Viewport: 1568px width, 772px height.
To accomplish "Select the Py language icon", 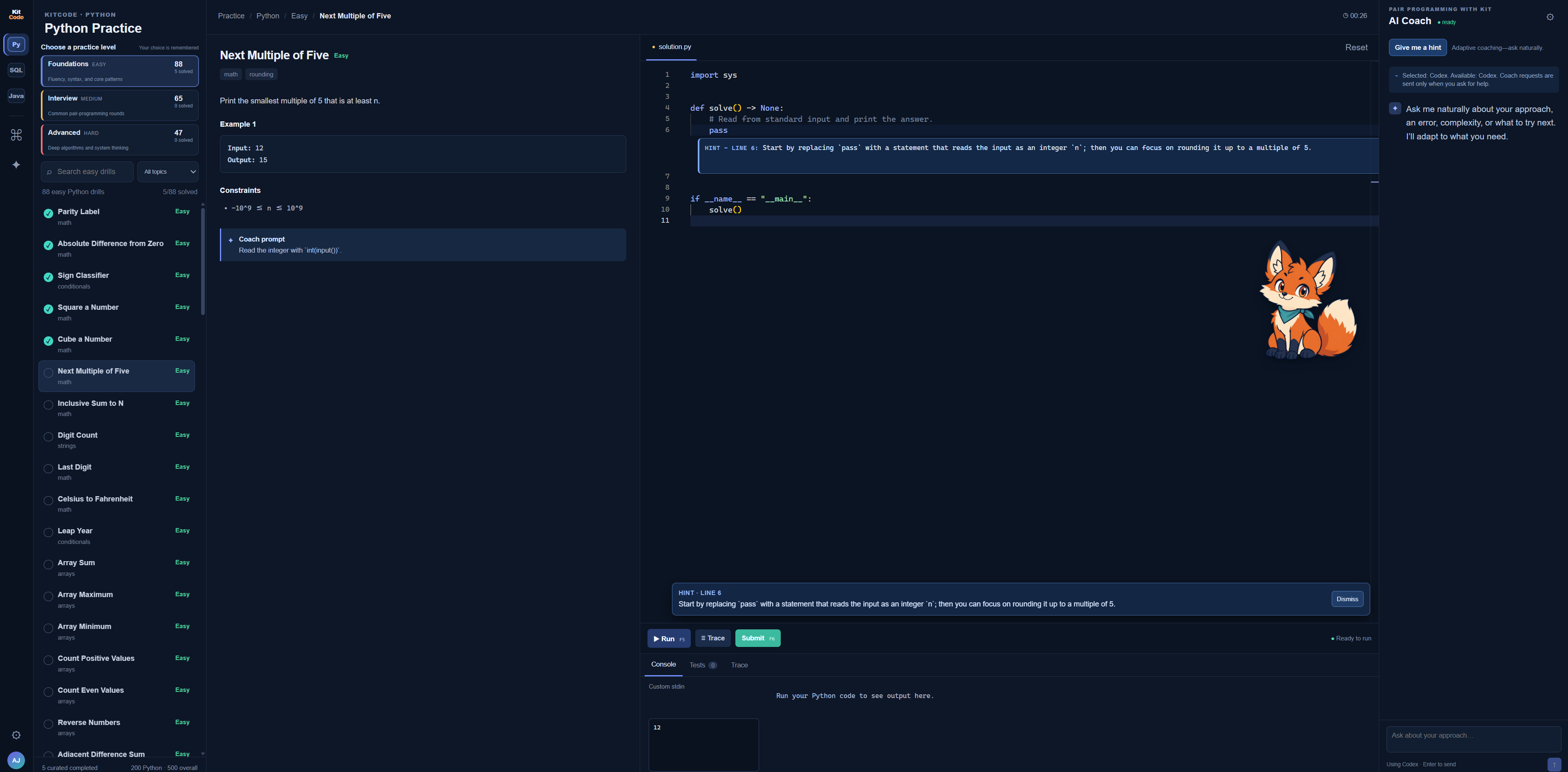I will (x=16, y=45).
